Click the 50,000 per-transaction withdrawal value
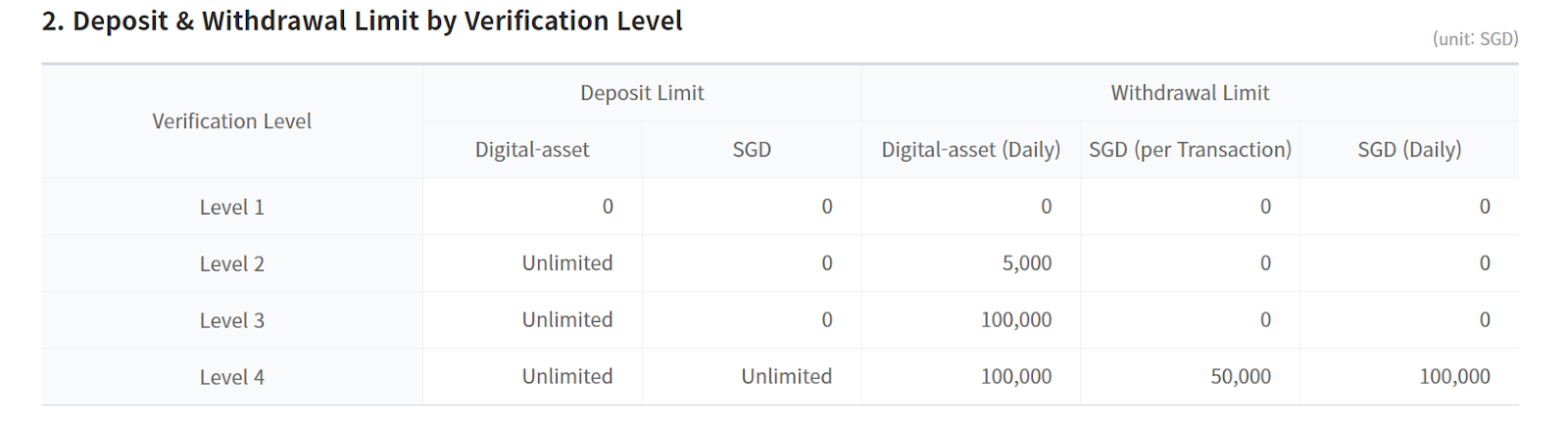 click(1240, 377)
